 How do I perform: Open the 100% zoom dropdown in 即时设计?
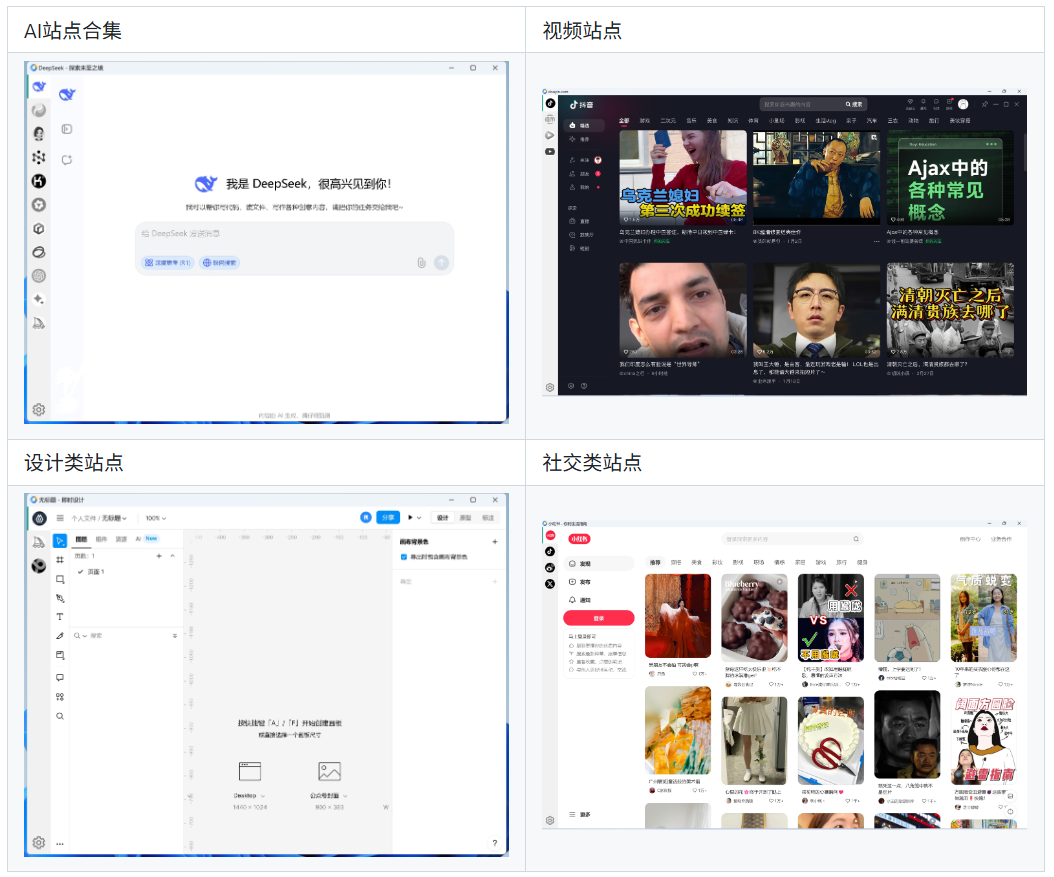pyautogui.click(x=155, y=516)
